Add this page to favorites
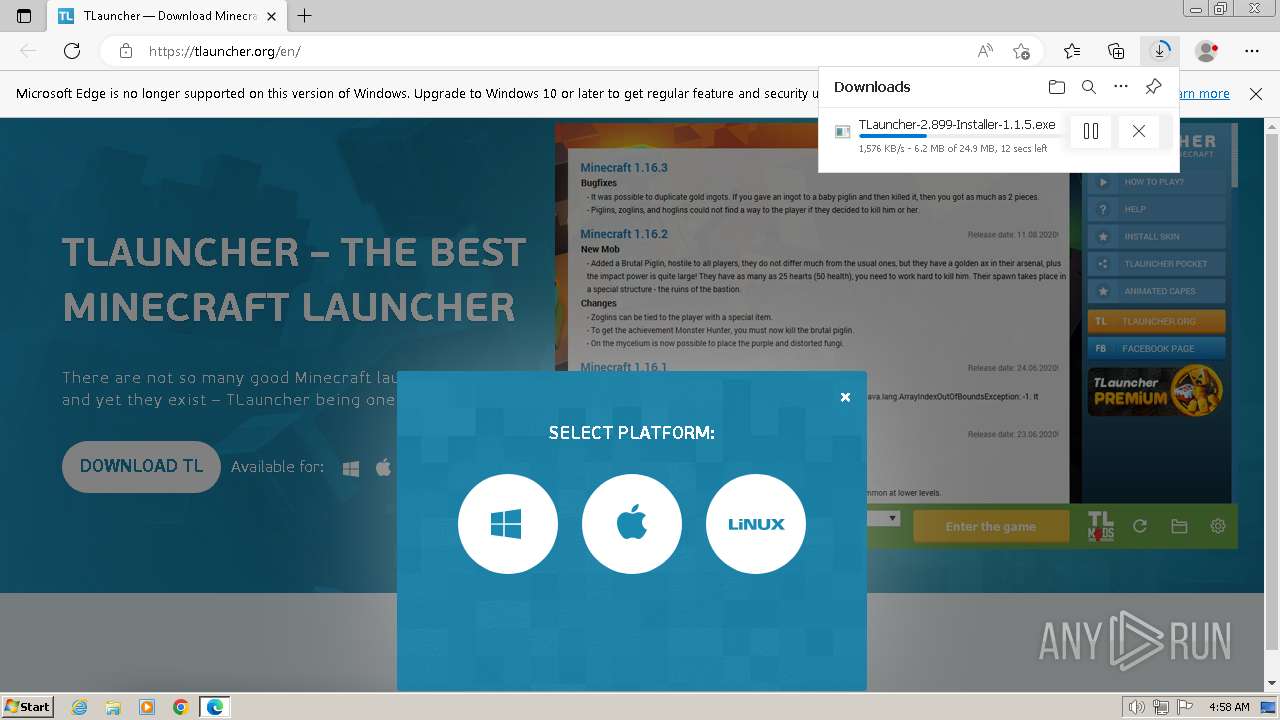This screenshot has height=720, width=1280. coord(1021,51)
